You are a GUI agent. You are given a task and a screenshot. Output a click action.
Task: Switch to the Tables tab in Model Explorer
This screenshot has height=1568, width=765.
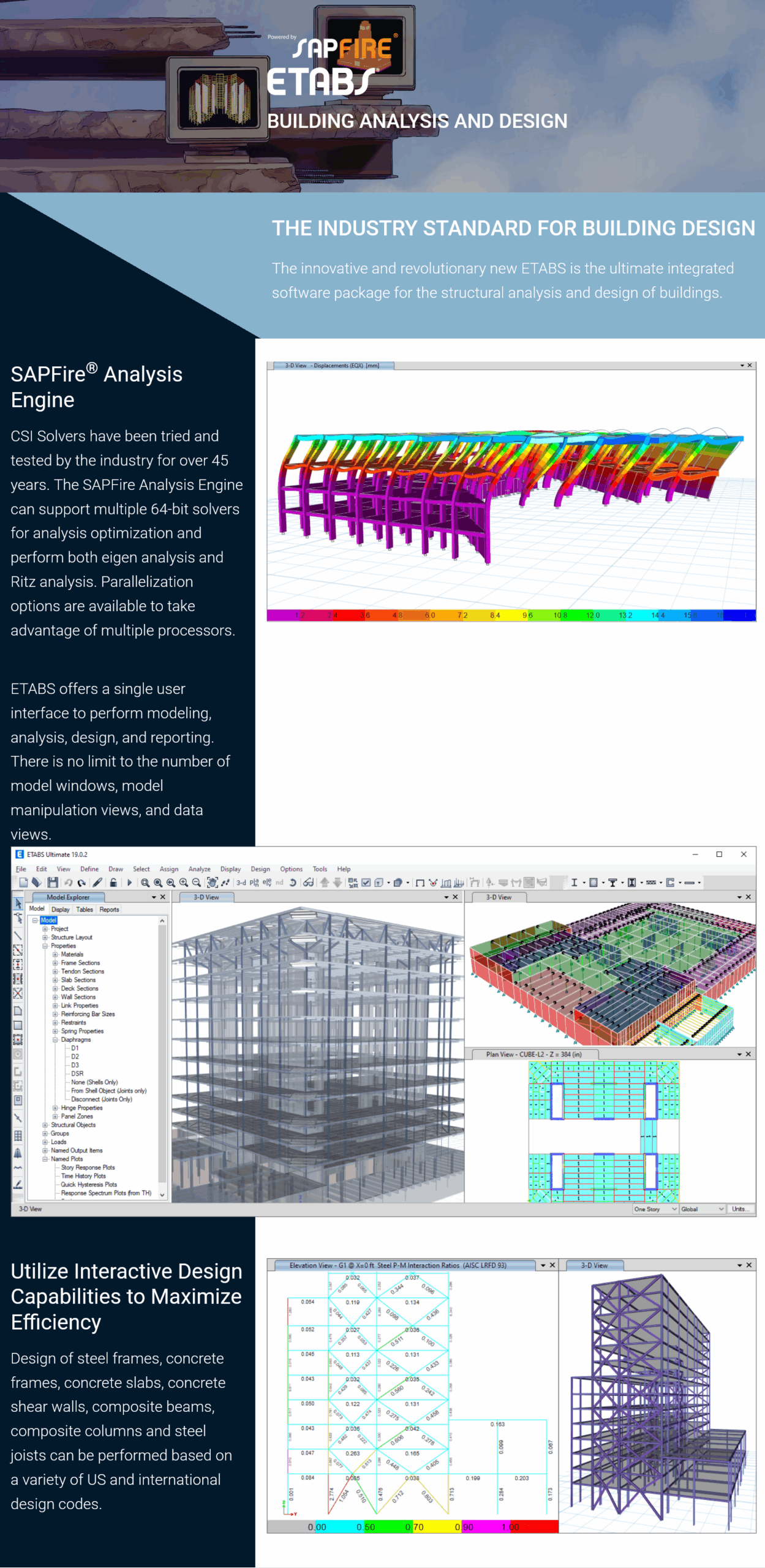(x=85, y=910)
